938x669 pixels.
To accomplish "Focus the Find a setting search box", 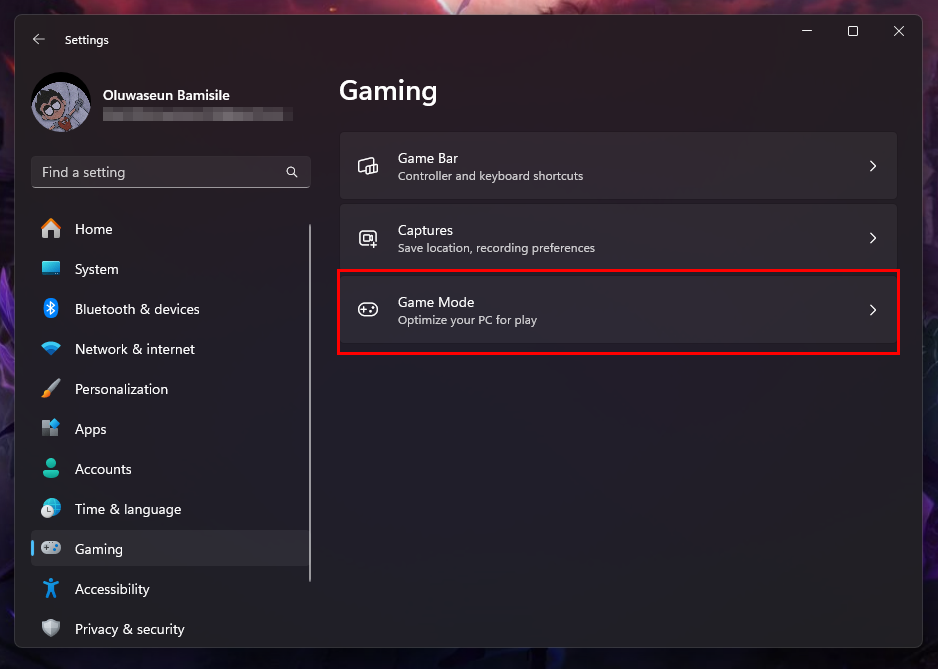I will point(170,172).
